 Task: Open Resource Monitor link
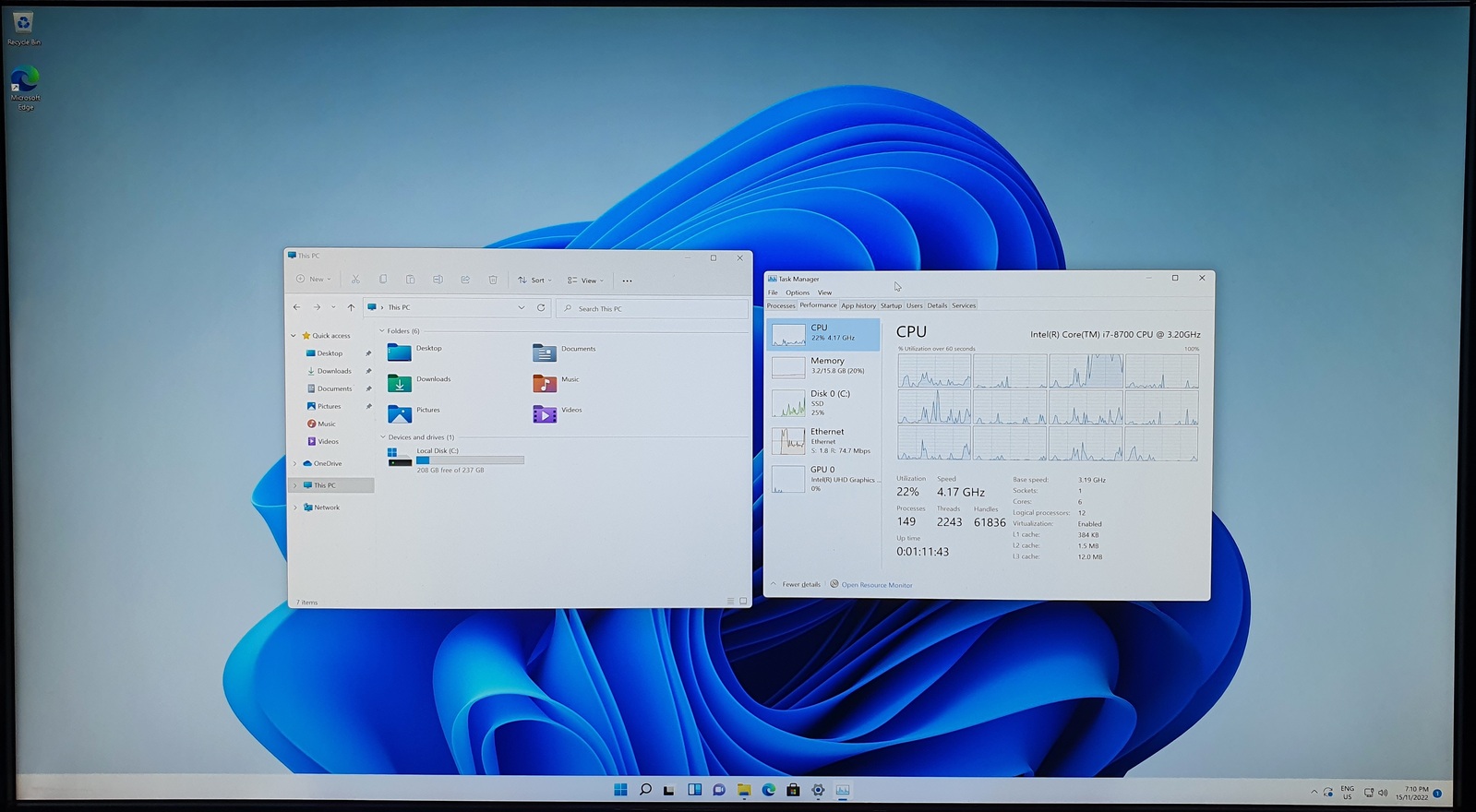pyautogui.click(x=875, y=585)
